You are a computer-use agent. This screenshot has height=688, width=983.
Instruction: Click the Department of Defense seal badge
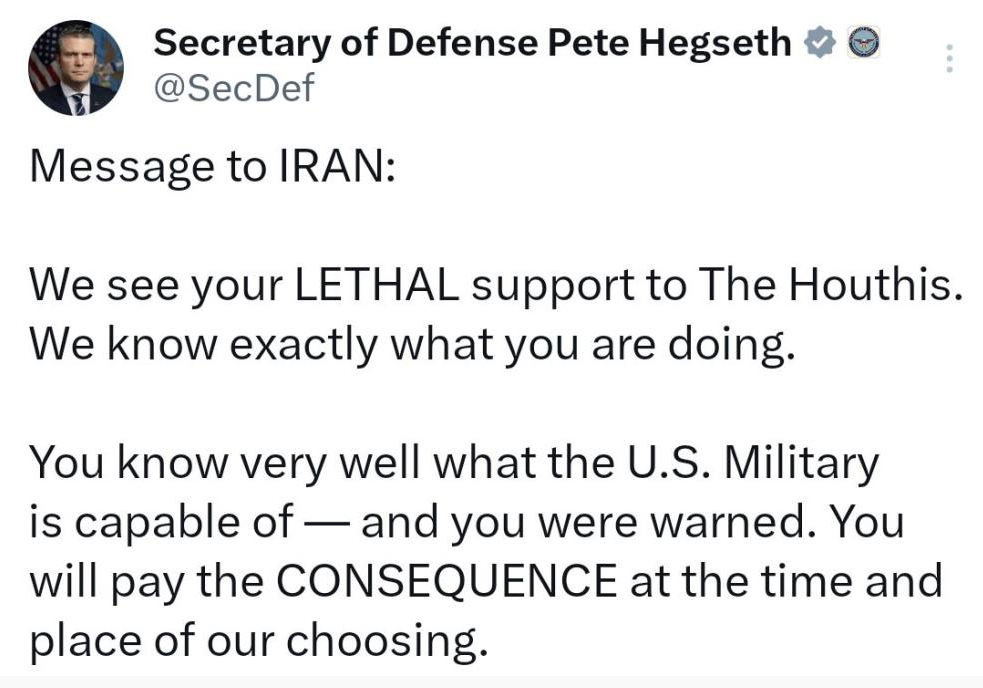point(863,44)
